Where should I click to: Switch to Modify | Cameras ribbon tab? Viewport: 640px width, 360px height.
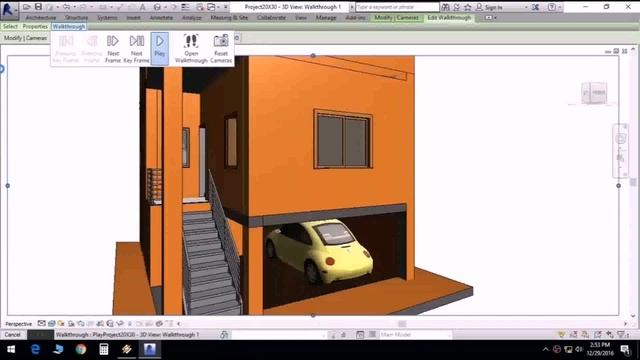pyautogui.click(x=396, y=18)
